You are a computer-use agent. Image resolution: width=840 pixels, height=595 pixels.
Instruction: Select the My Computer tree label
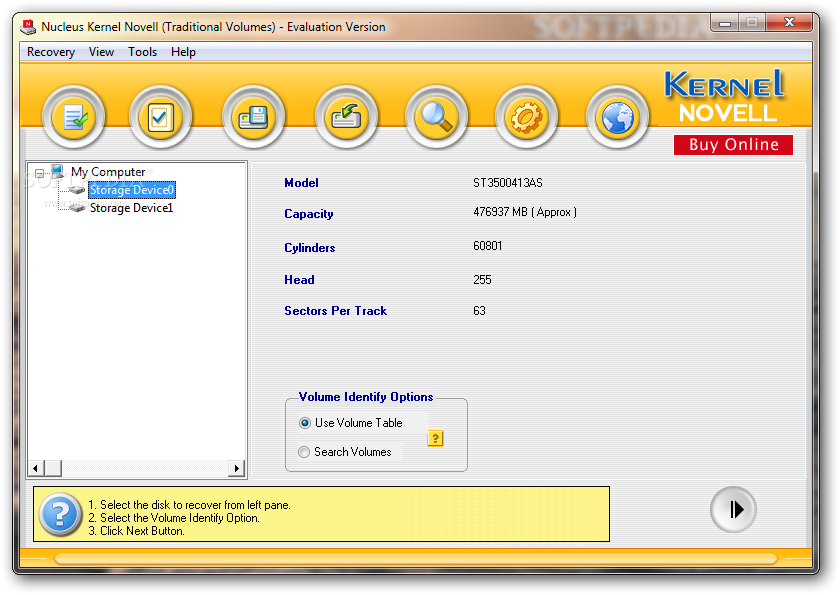[x=108, y=172]
